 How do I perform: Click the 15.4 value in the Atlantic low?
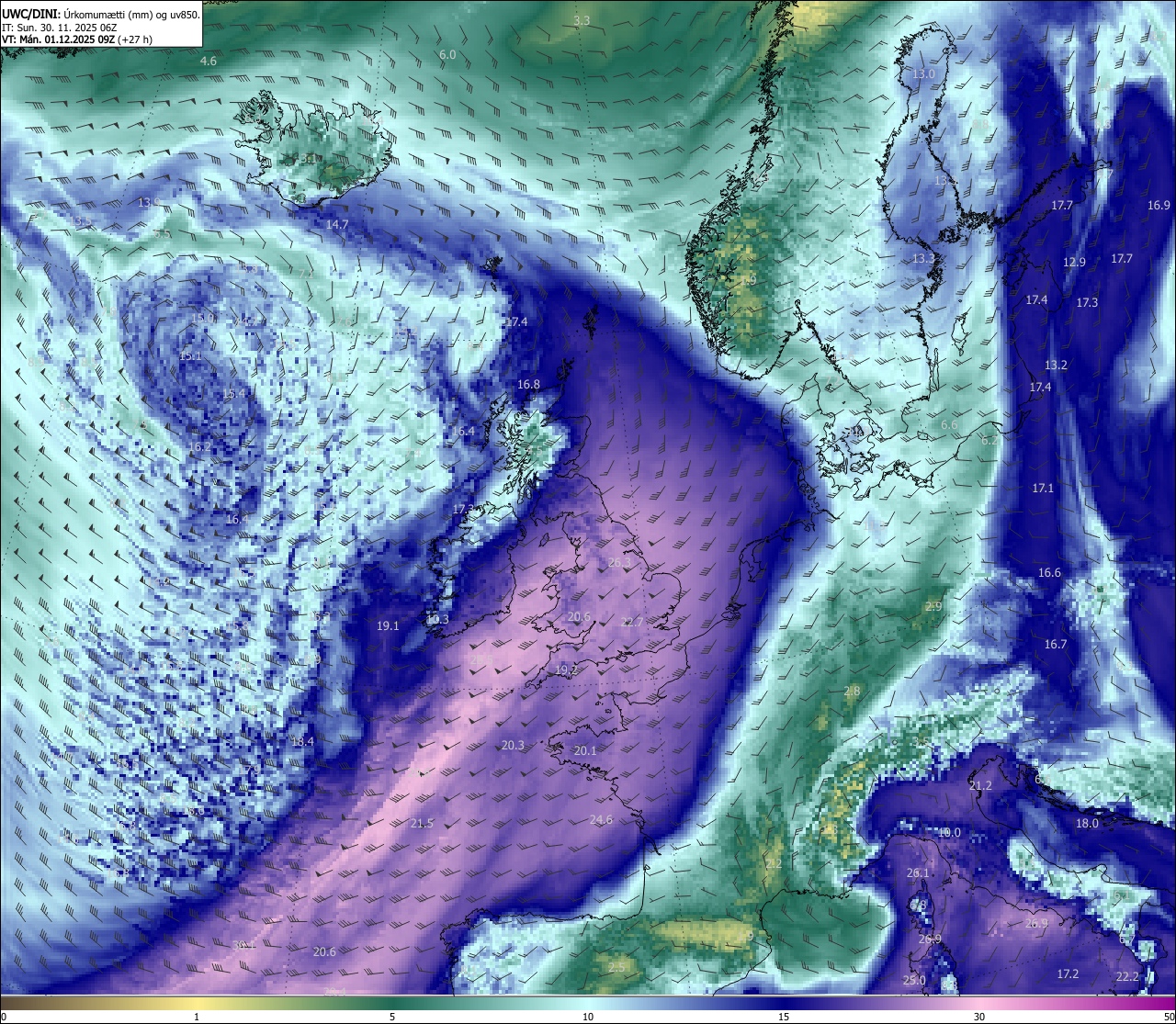tap(233, 394)
